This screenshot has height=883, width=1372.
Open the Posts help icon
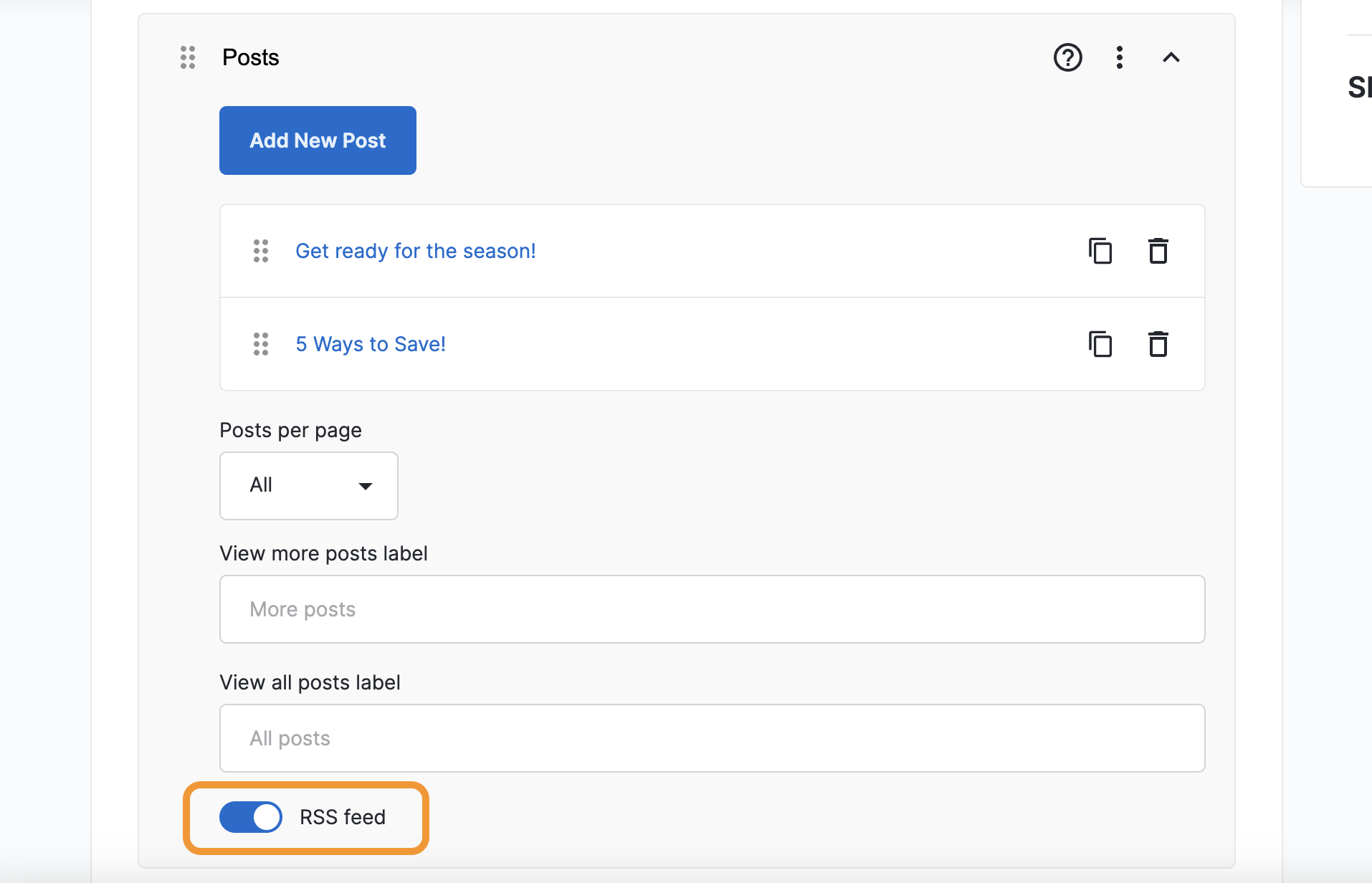click(x=1067, y=57)
